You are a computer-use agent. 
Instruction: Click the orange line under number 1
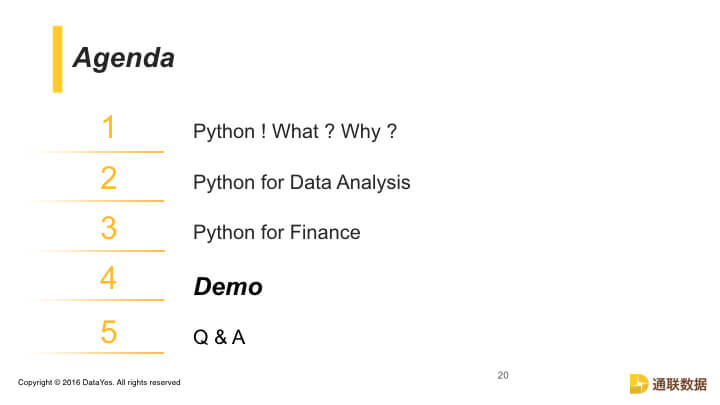[x=100, y=152]
